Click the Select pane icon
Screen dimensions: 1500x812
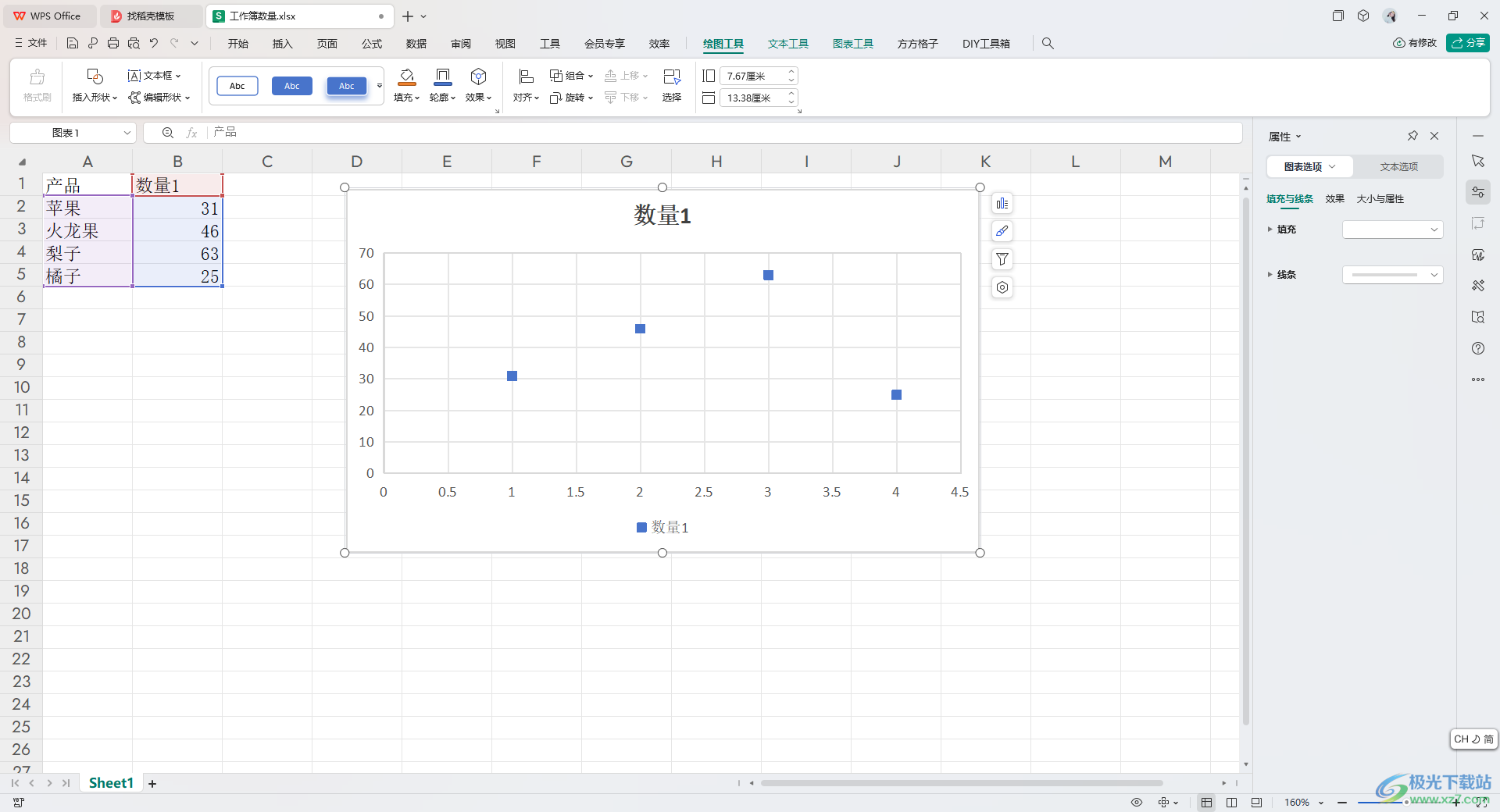(x=672, y=77)
